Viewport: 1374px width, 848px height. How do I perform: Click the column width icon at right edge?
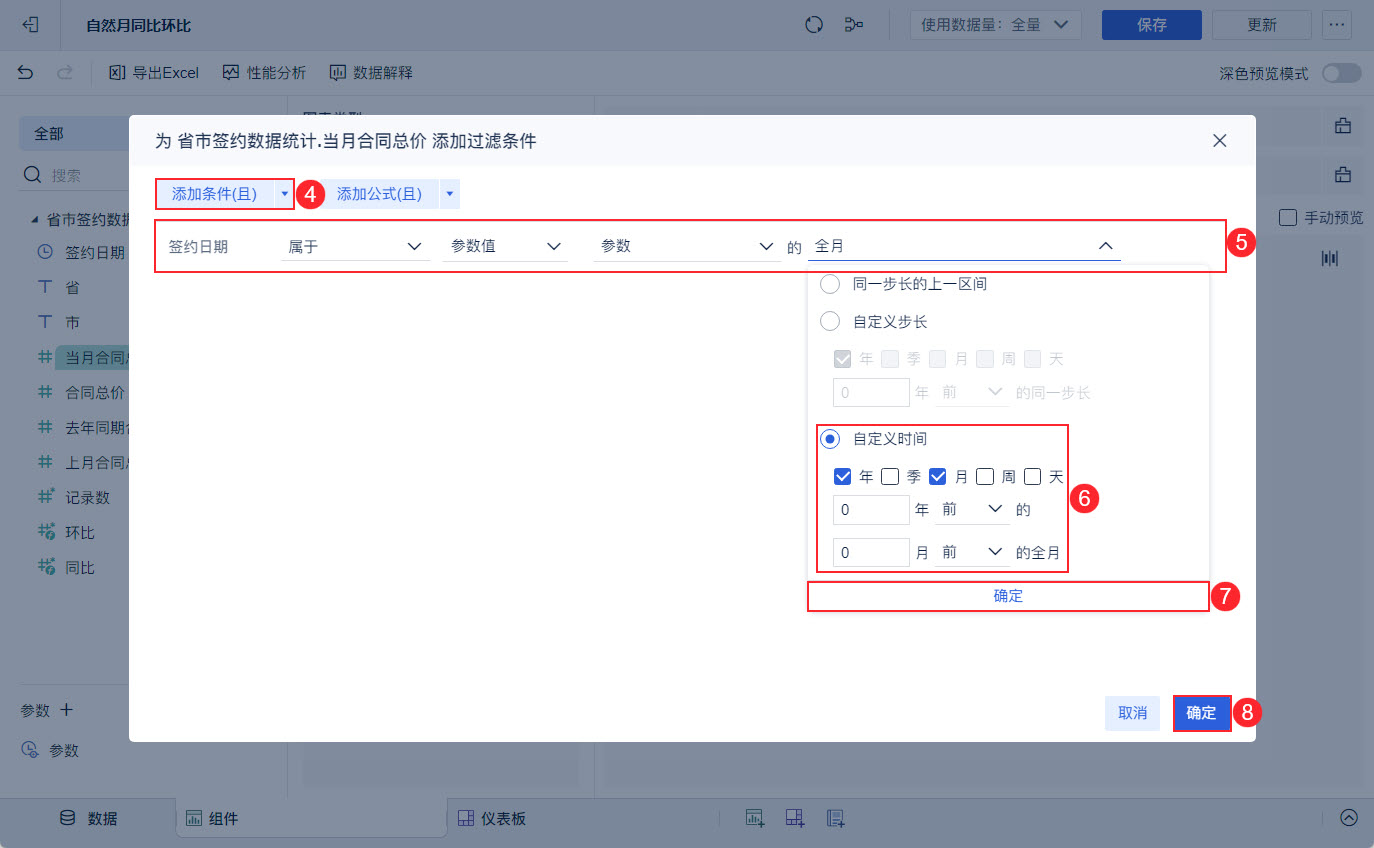(1329, 258)
